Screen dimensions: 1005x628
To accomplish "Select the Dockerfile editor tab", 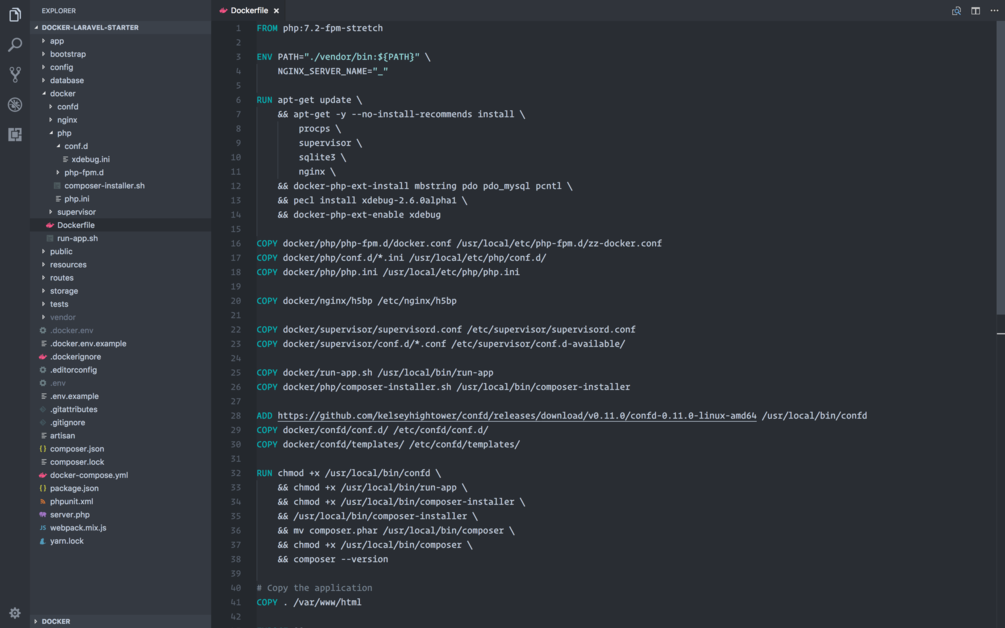I will click(x=247, y=9).
